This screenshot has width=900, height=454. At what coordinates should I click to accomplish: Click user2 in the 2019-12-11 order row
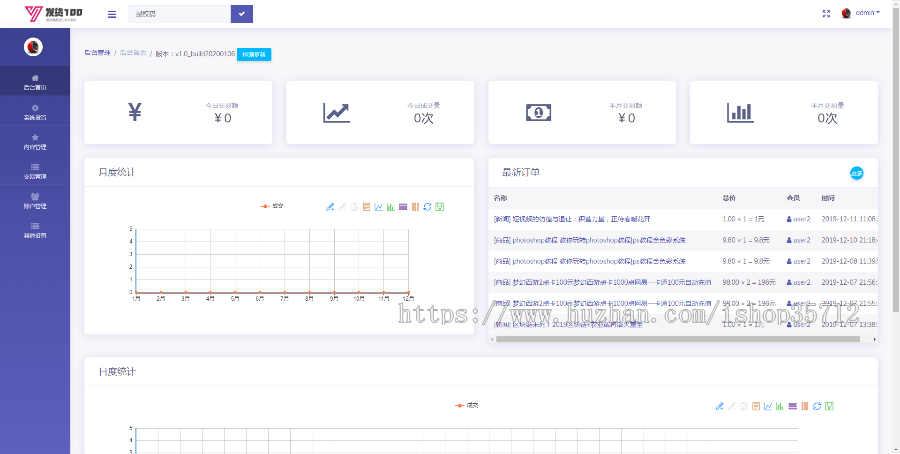click(798, 219)
